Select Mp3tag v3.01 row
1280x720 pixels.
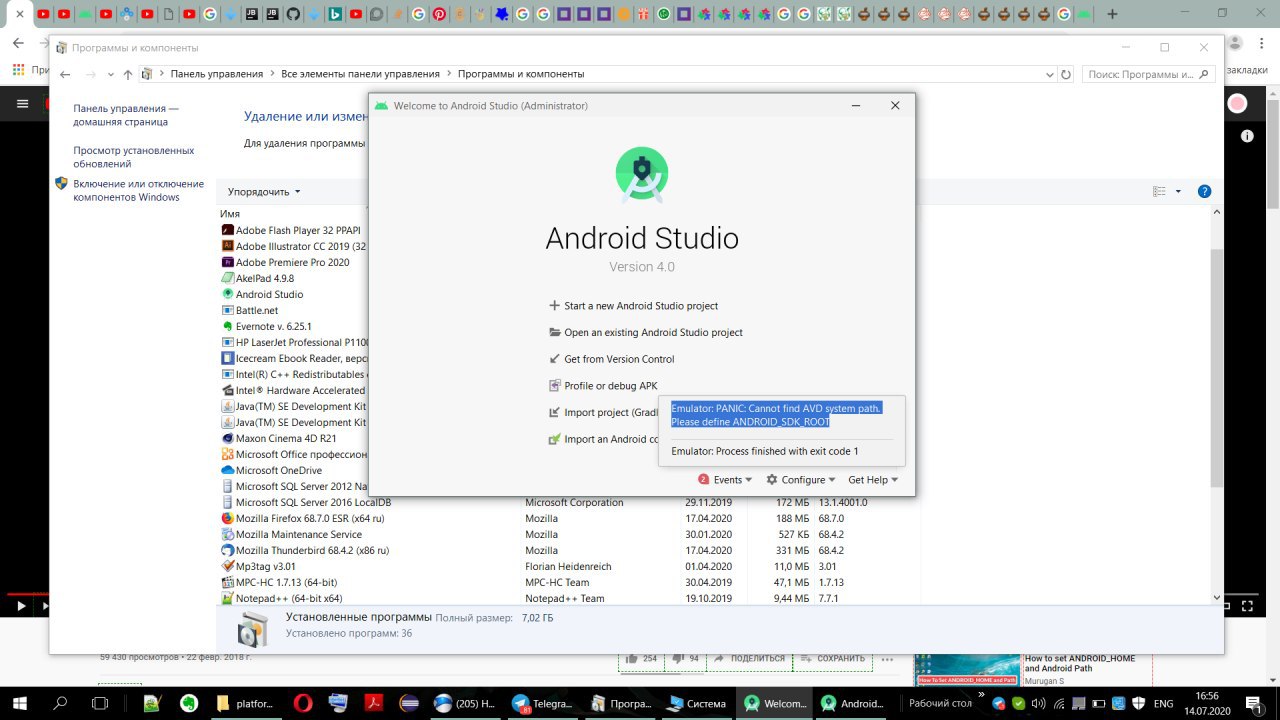point(567,566)
